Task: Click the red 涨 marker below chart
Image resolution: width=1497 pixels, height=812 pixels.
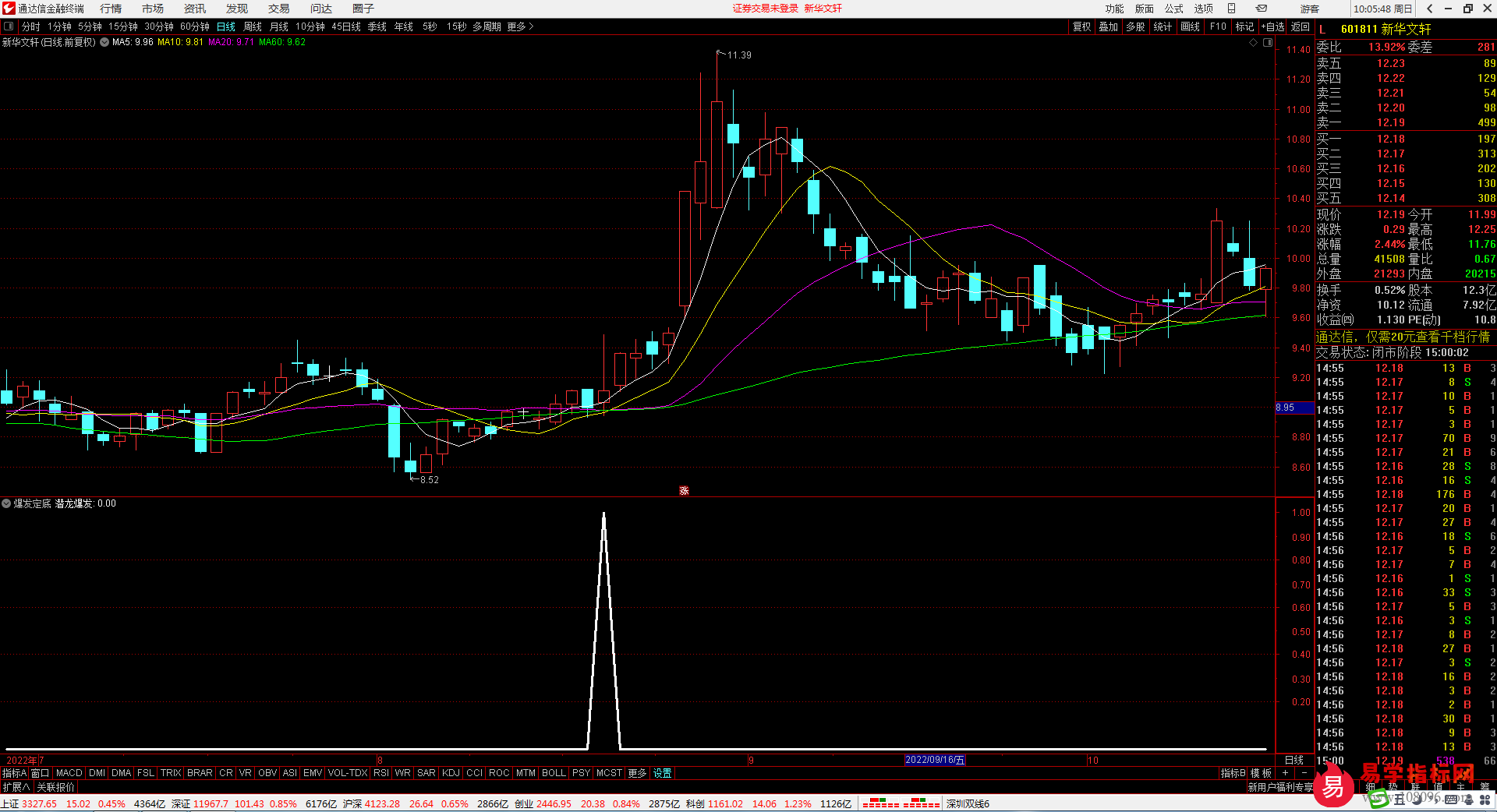Action: click(684, 491)
